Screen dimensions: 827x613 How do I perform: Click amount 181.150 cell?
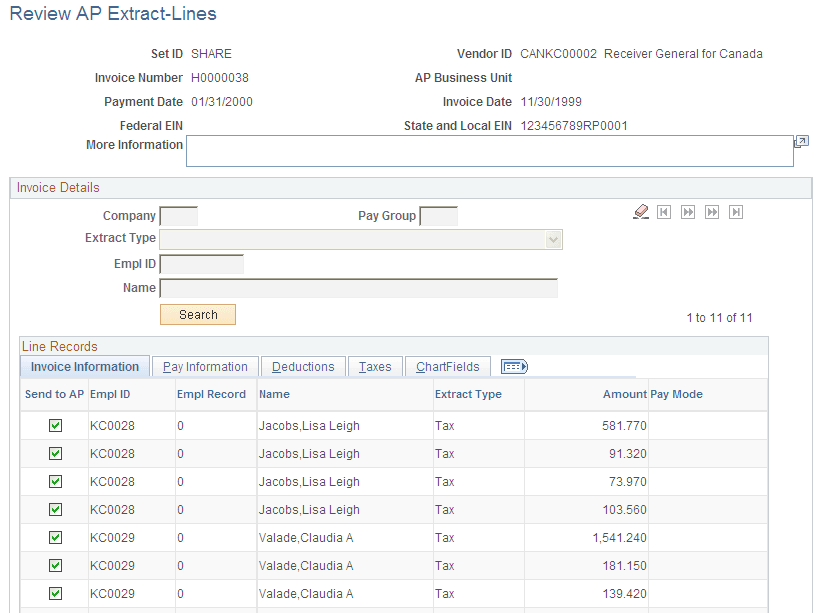coord(624,566)
